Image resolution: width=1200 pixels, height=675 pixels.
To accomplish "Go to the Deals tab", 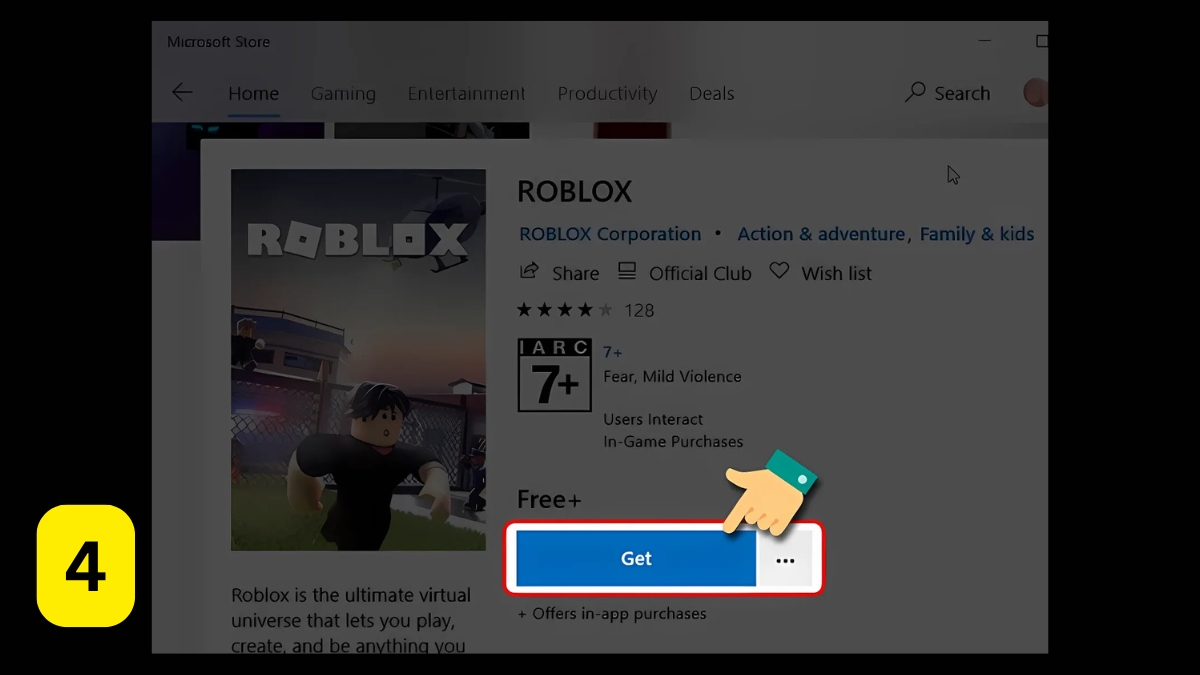I will pyautogui.click(x=712, y=93).
